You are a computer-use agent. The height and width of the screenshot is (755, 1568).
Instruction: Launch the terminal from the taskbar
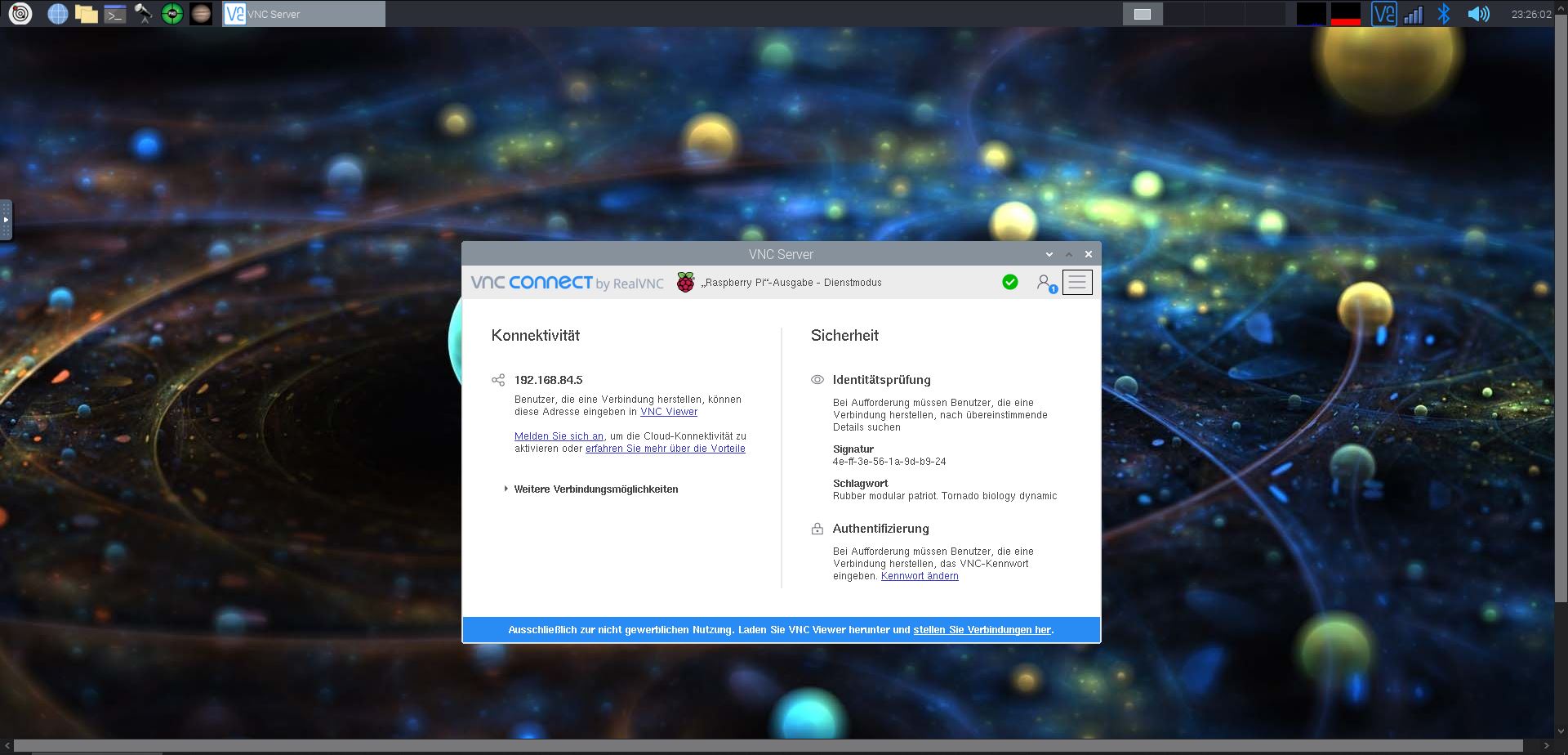(115, 14)
